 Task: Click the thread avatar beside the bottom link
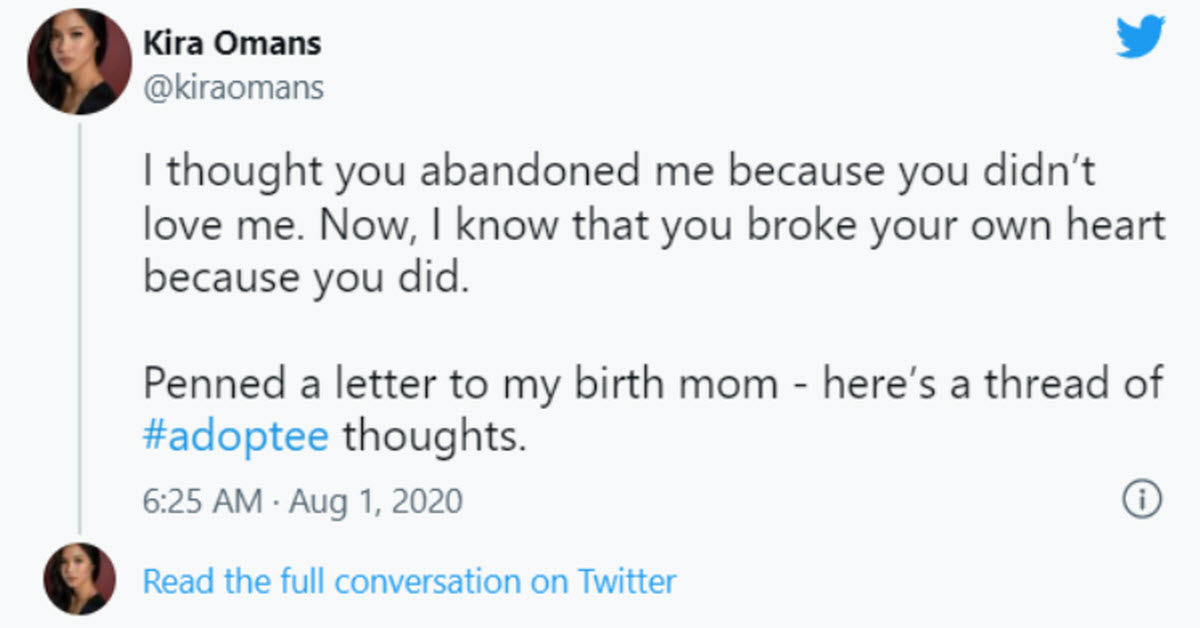click(78, 580)
